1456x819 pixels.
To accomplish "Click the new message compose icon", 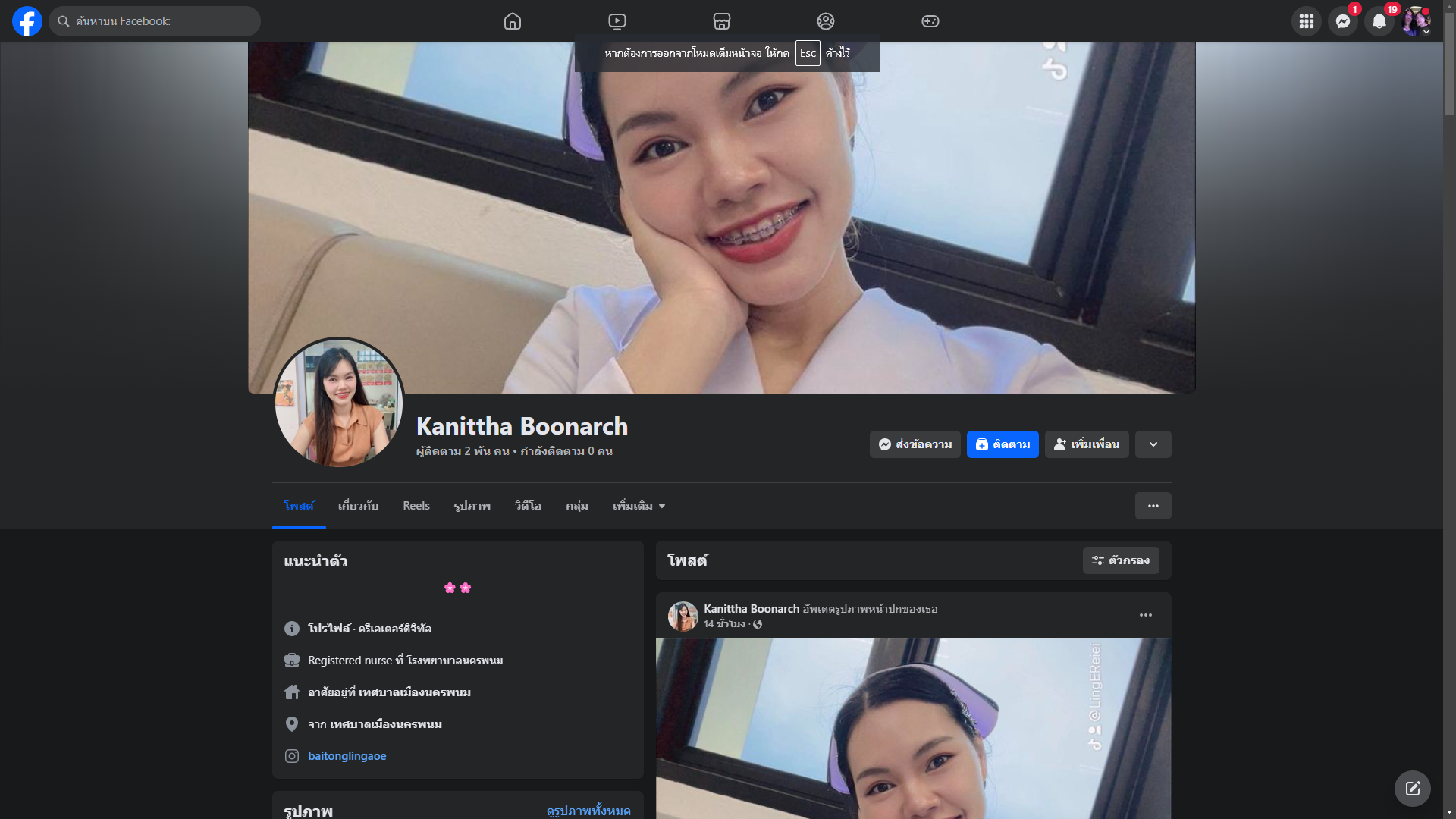I will (x=1412, y=789).
